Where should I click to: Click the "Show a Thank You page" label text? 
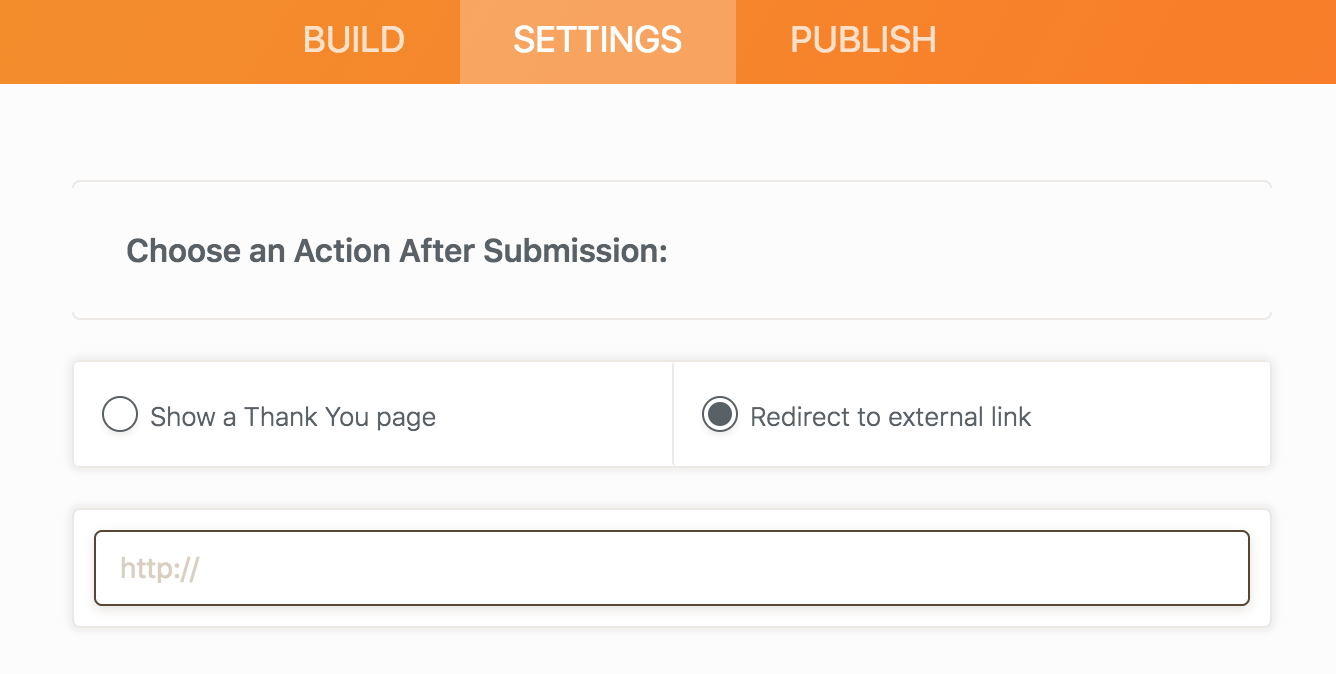[x=293, y=417]
